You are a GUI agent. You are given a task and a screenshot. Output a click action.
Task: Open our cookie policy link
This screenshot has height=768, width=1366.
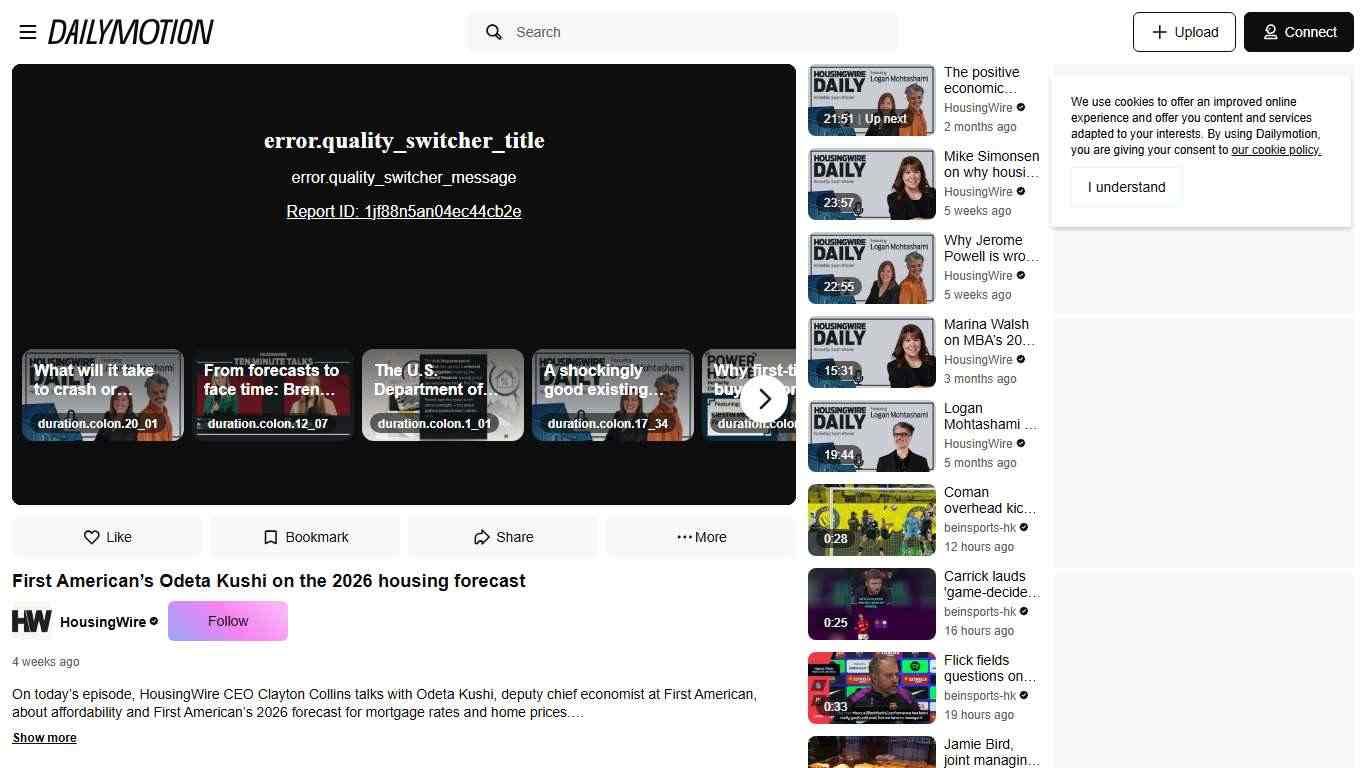click(1275, 150)
